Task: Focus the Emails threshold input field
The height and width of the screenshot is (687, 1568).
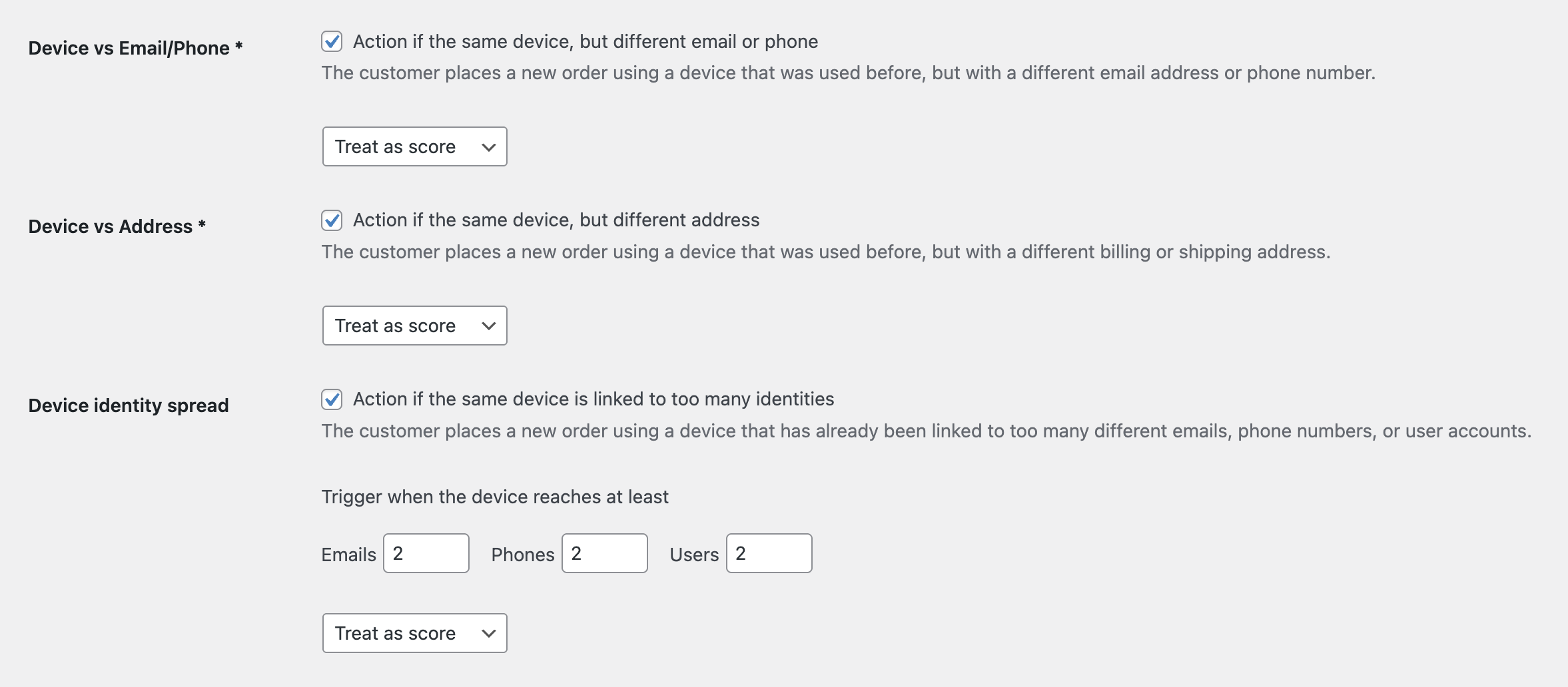Action: (426, 553)
